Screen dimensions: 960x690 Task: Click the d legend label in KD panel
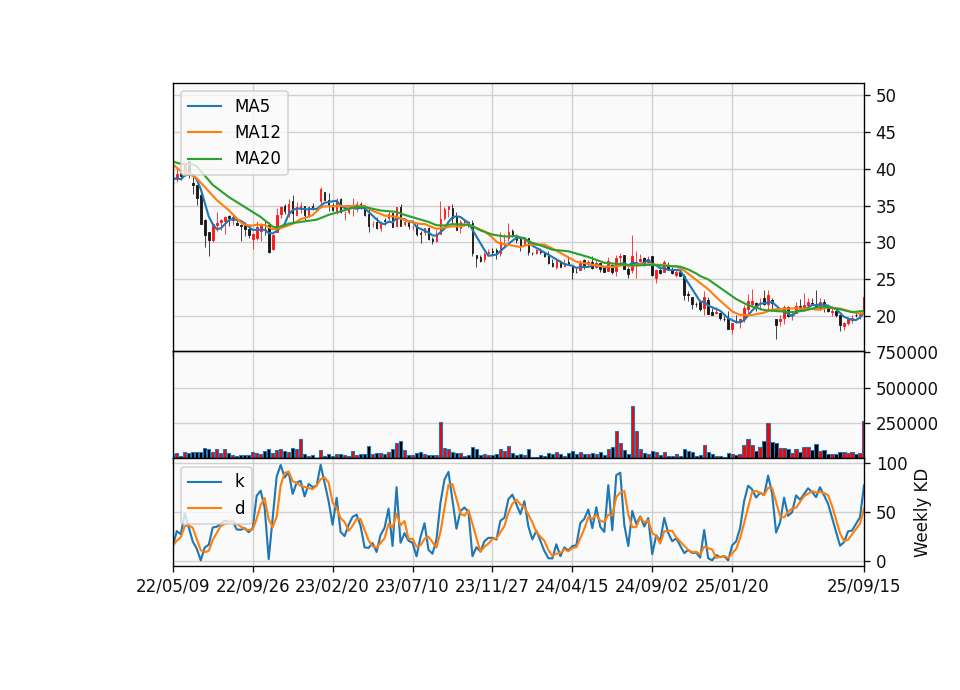(239, 508)
